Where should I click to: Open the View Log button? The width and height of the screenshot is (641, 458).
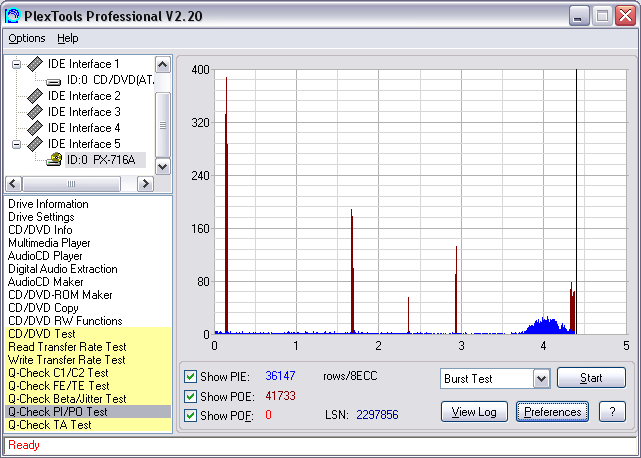(x=474, y=412)
